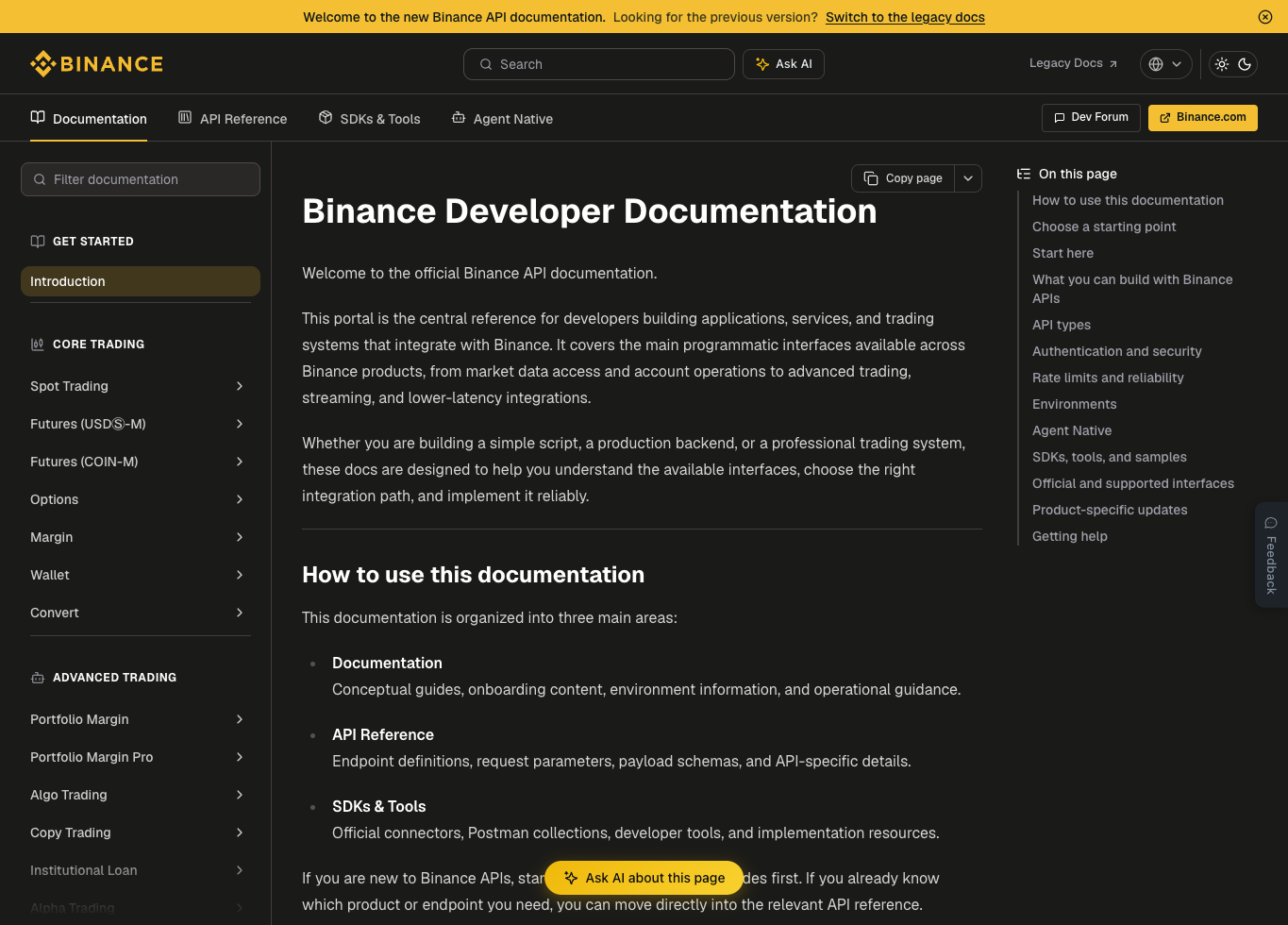Click the Advanced Trading section icon
Screen dimensions: 1288x925
tap(38, 678)
